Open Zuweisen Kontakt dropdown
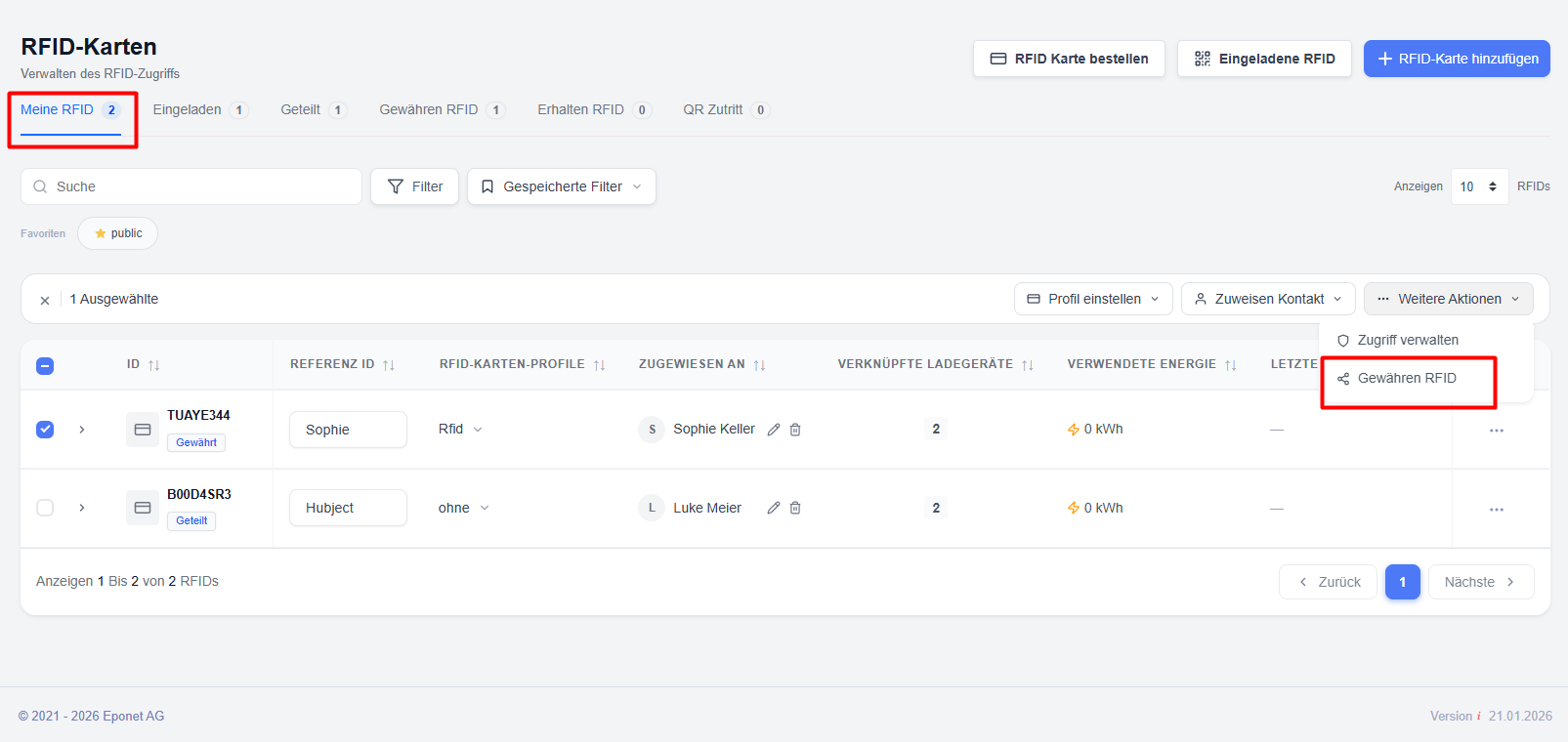The width and height of the screenshot is (1568, 742). pyautogui.click(x=1268, y=299)
